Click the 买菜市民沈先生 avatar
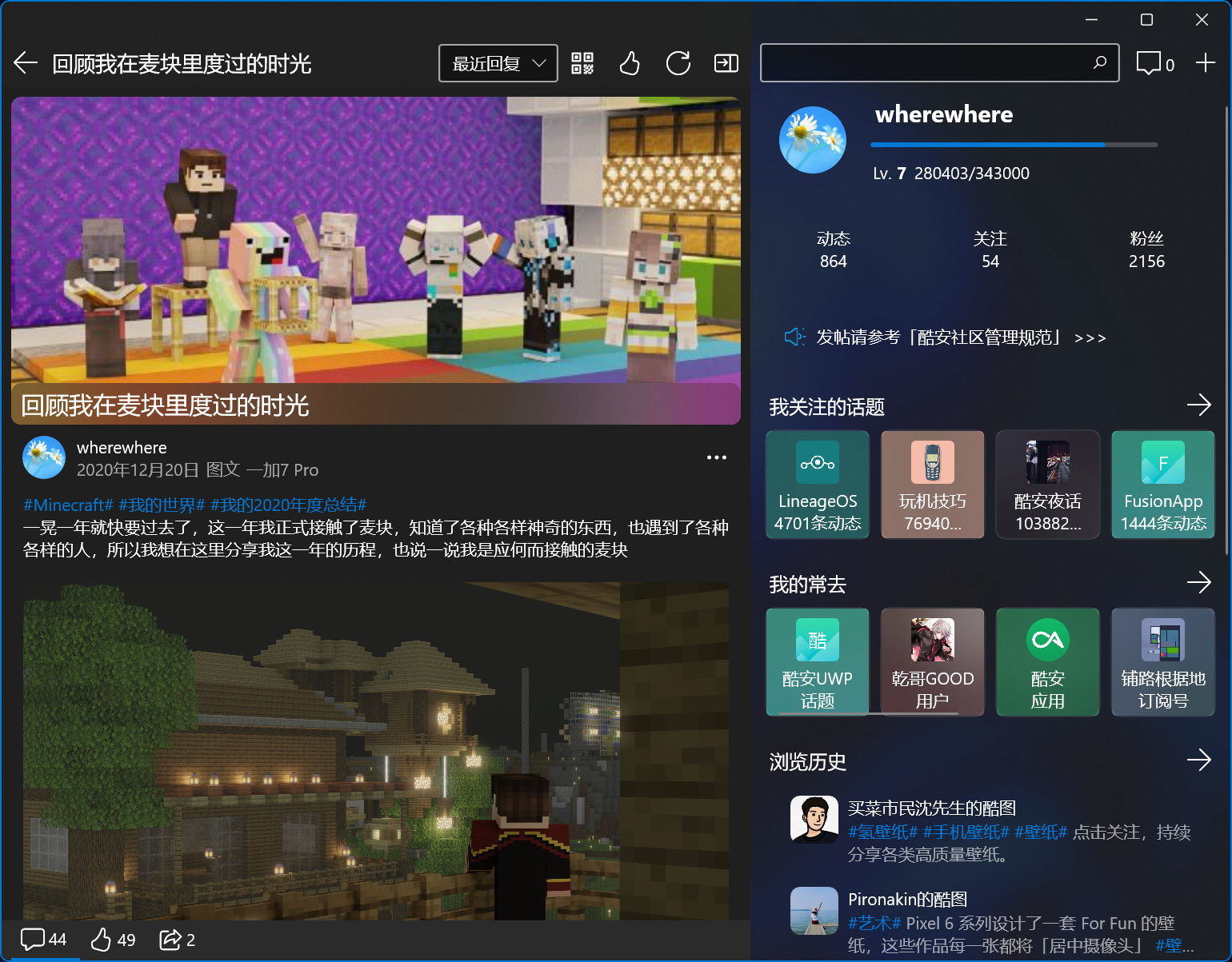This screenshot has width=1232, height=962. click(814, 820)
